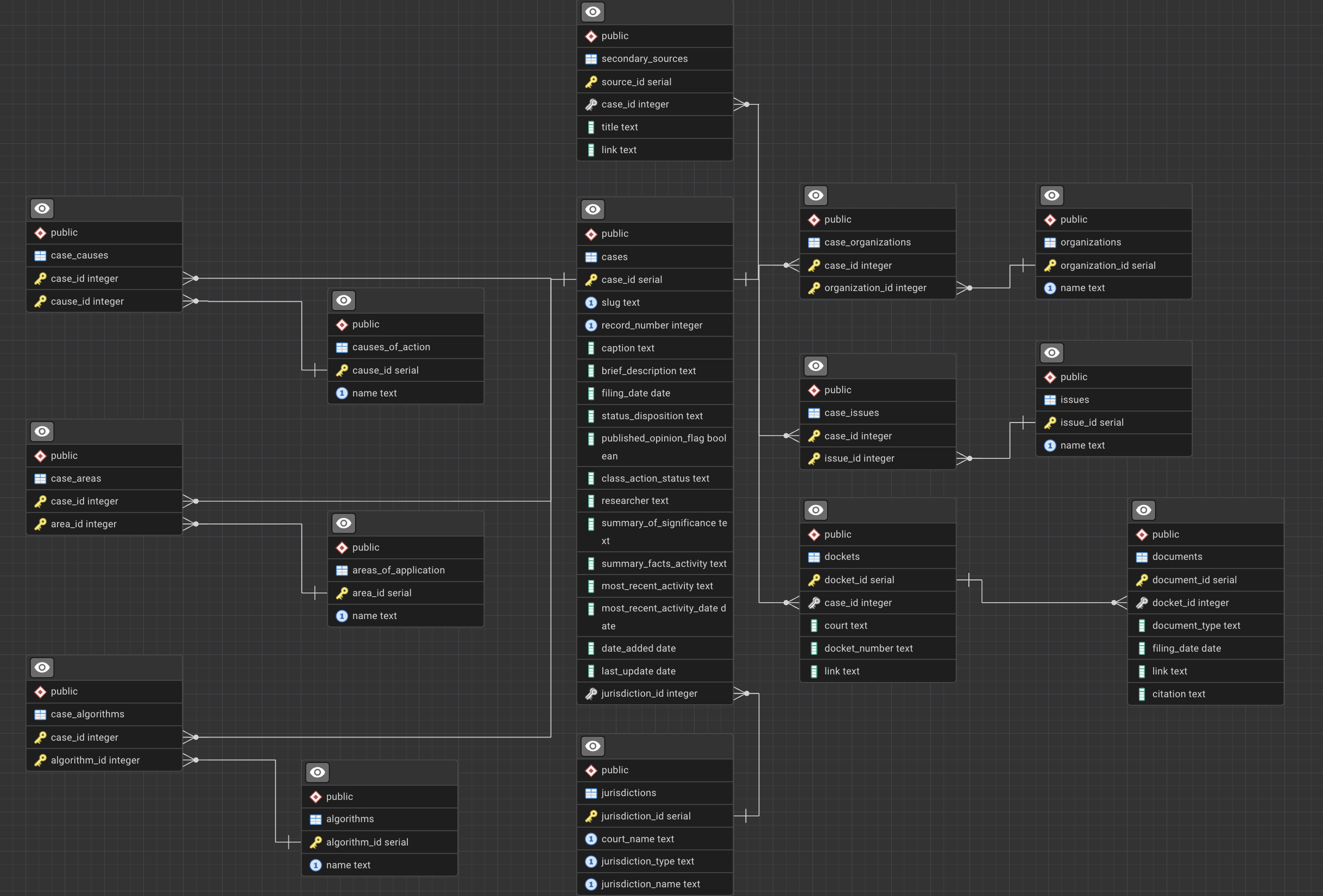Image resolution: width=1323 pixels, height=896 pixels.
Task: Click jurisdiction_id integer foreign key icon in cases
Action: tap(591, 693)
